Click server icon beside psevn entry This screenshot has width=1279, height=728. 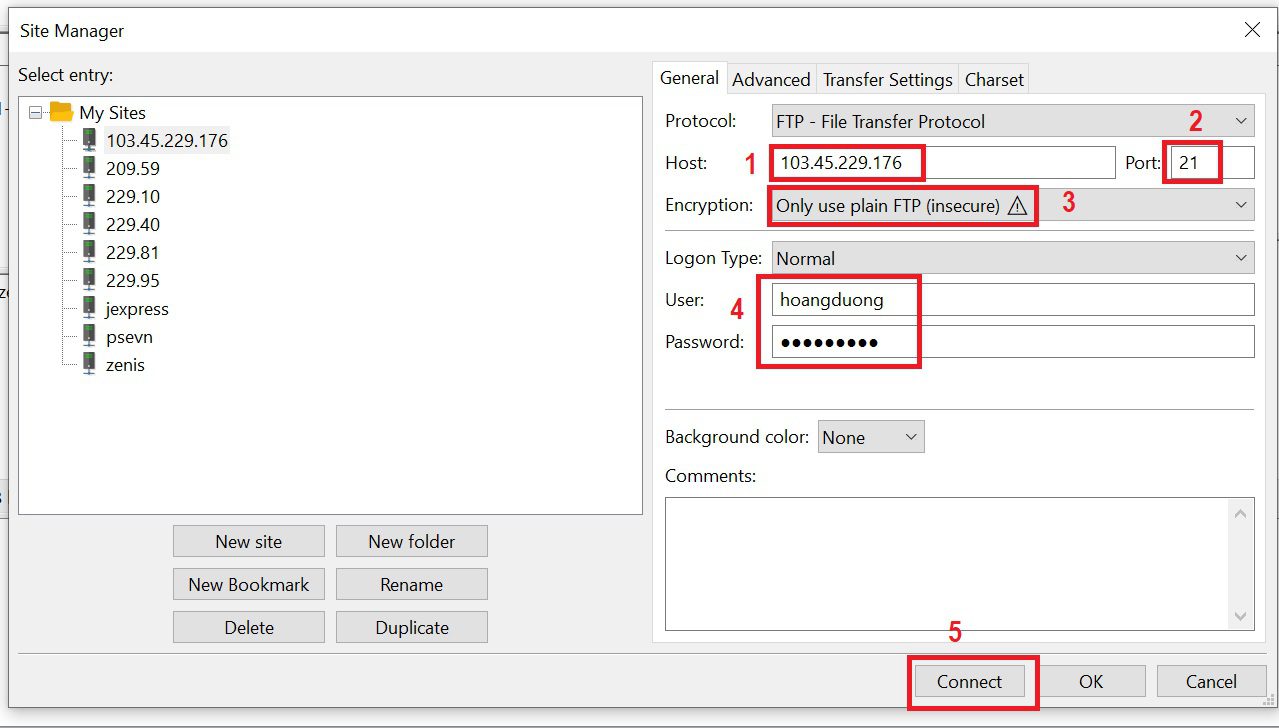pyautogui.click(x=90, y=336)
